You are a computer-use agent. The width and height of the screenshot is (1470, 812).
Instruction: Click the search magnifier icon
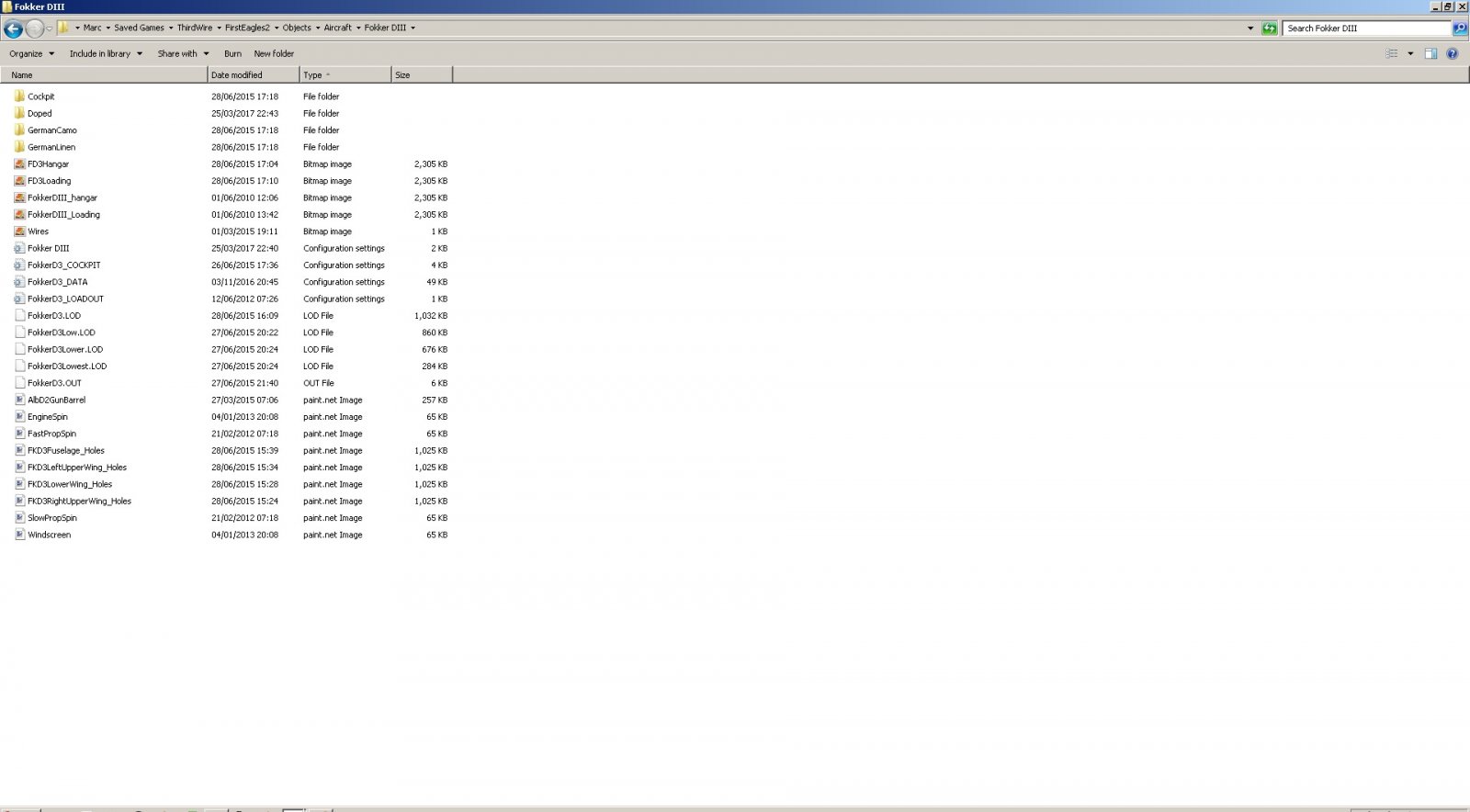1459,28
